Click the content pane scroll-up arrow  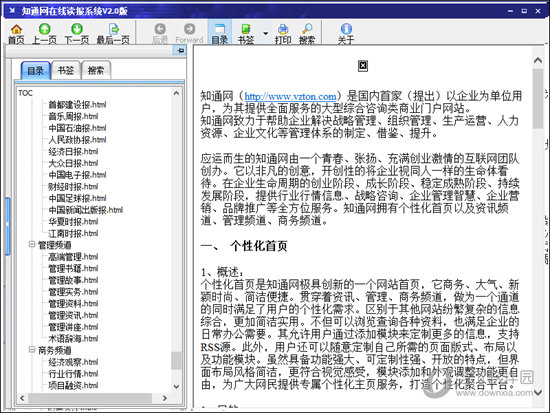coord(538,60)
